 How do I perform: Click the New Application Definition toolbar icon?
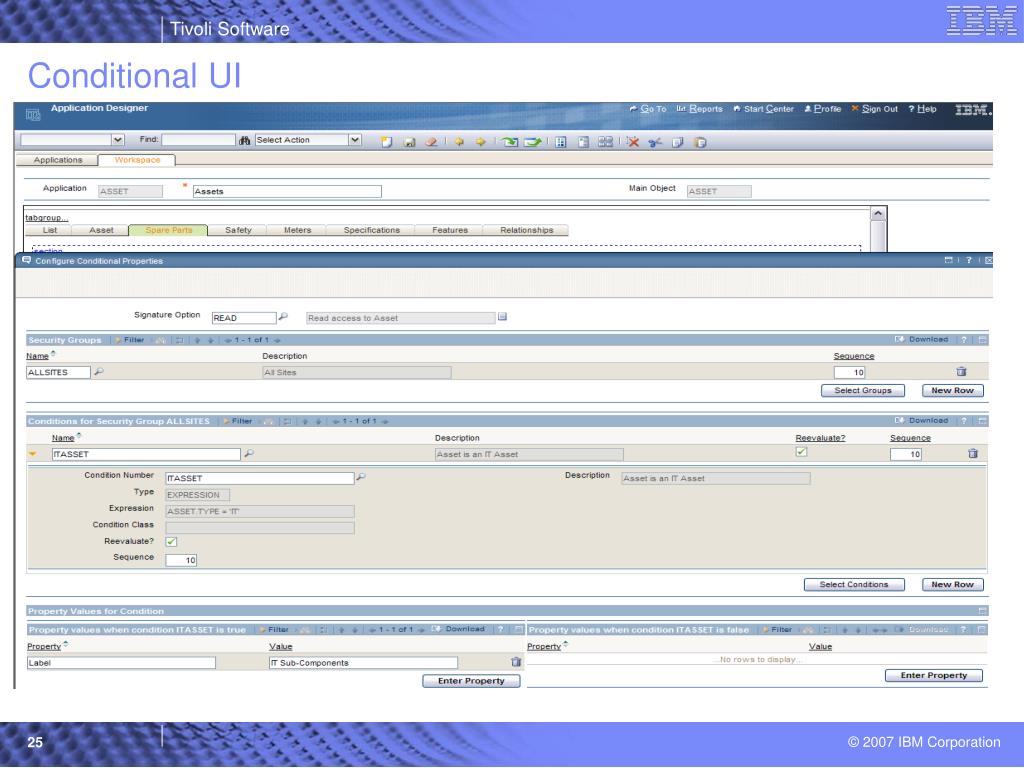tap(387, 142)
